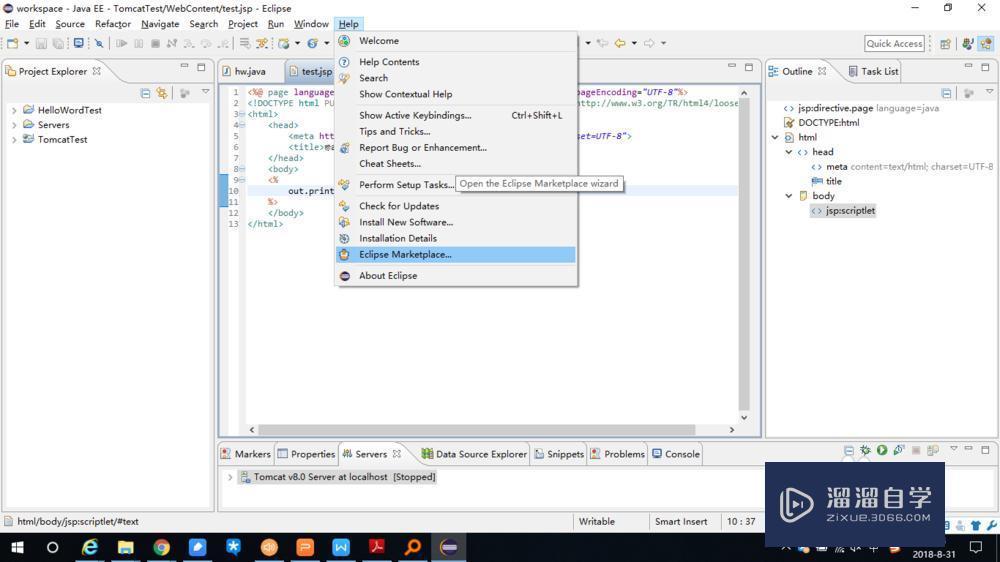Viewport: 1000px width, 562px height.
Task: Click the Quick Access search field
Action: click(x=894, y=44)
